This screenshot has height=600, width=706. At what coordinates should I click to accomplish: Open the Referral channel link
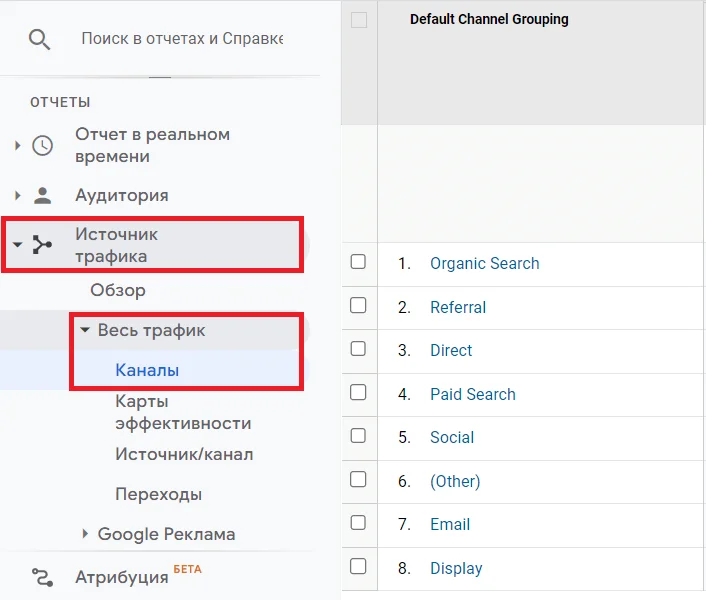coord(458,307)
